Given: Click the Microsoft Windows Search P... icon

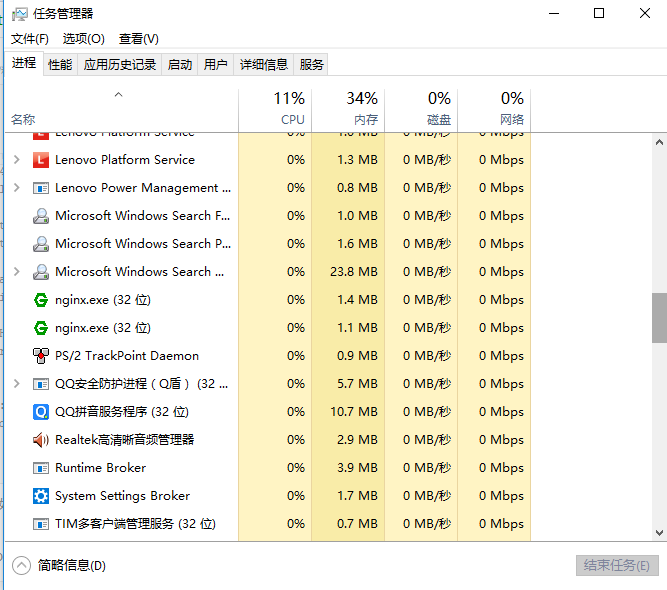Looking at the screenshot, I should 41,244.
